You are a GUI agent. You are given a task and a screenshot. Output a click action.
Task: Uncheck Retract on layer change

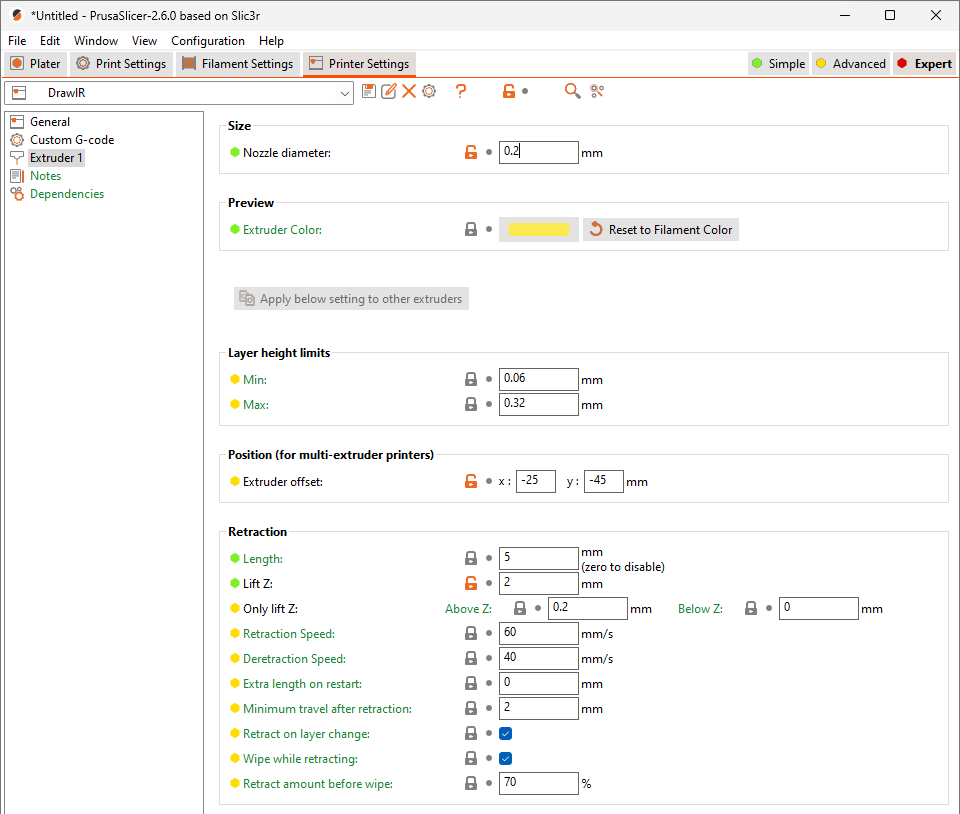tap(506, 734)
